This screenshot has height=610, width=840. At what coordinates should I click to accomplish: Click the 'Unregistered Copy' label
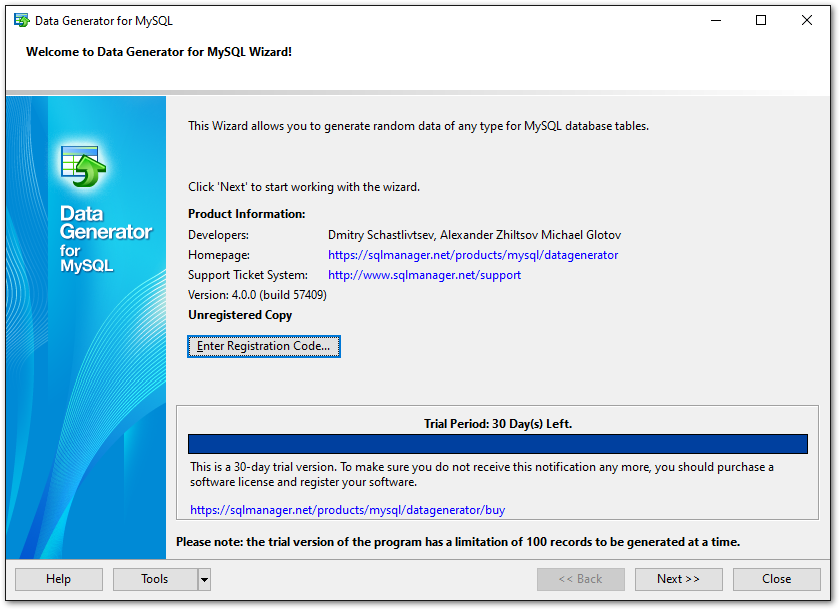[240, 315]
